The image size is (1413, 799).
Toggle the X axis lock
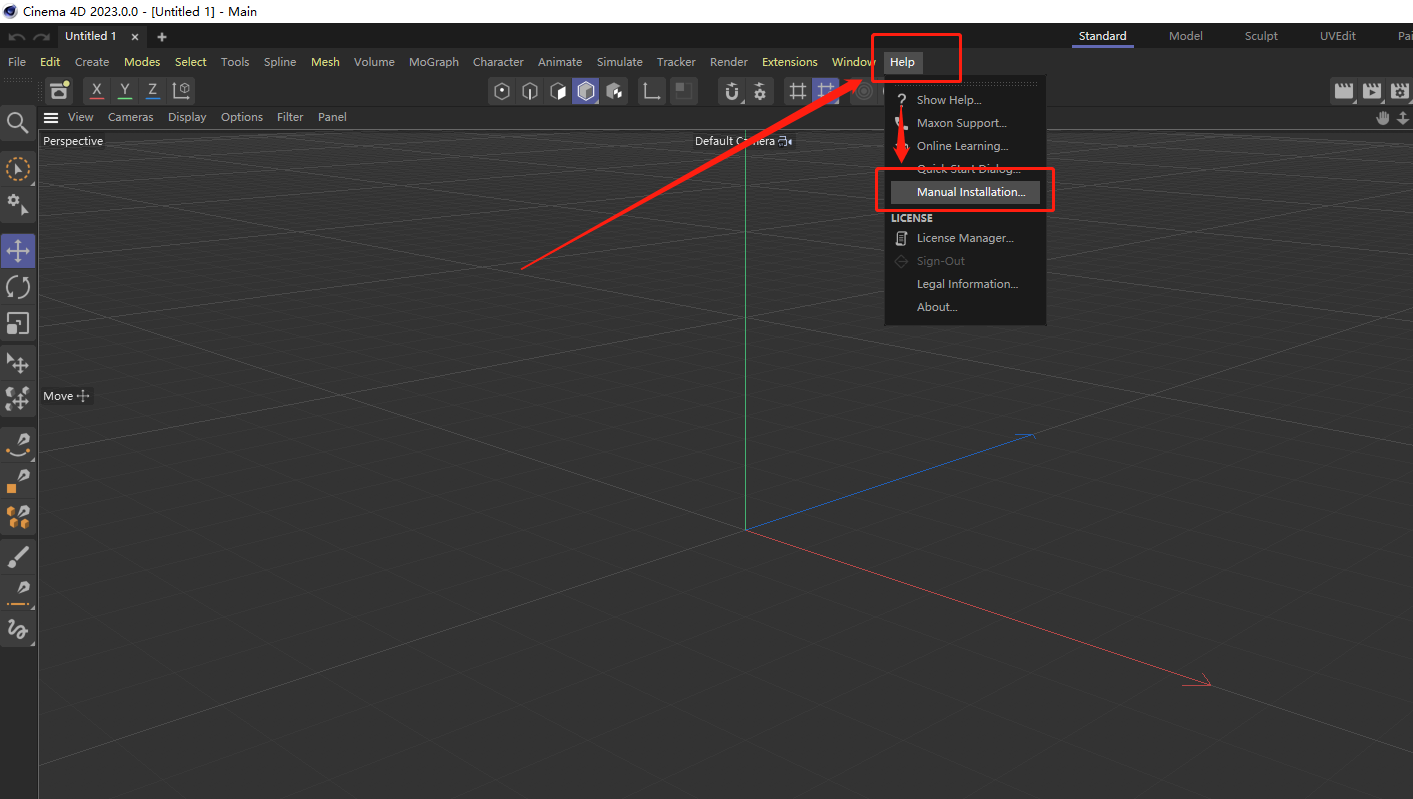coord(96,90)
